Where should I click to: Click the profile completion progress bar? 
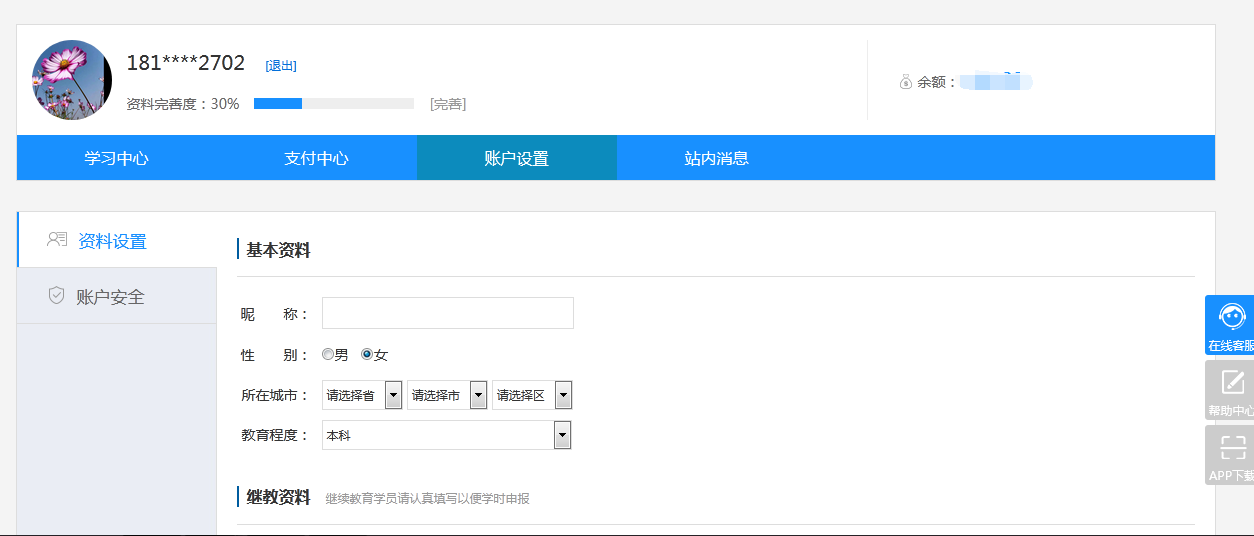(333, 103)
